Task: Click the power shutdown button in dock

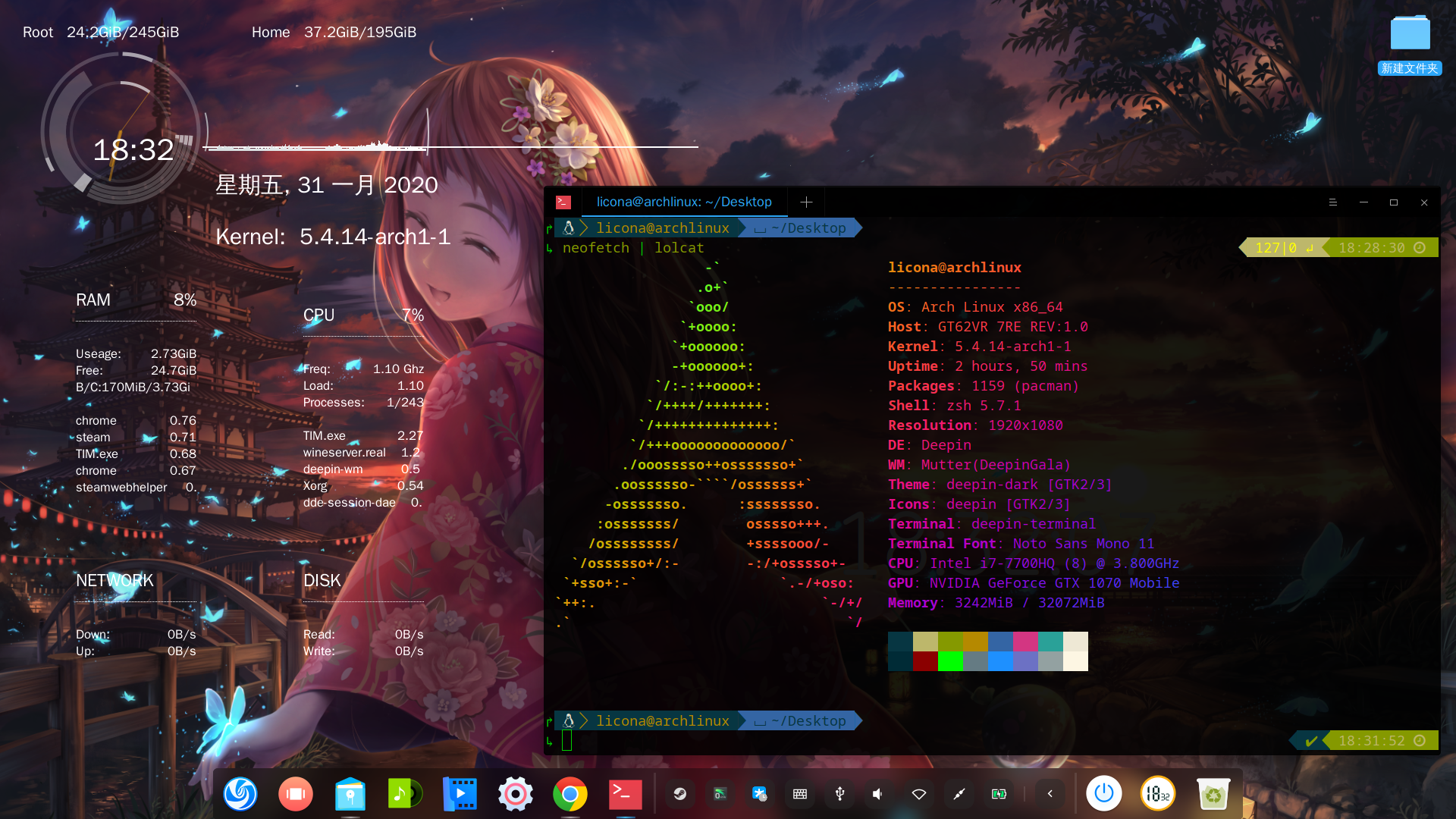Action: [x=1103, y=794]
